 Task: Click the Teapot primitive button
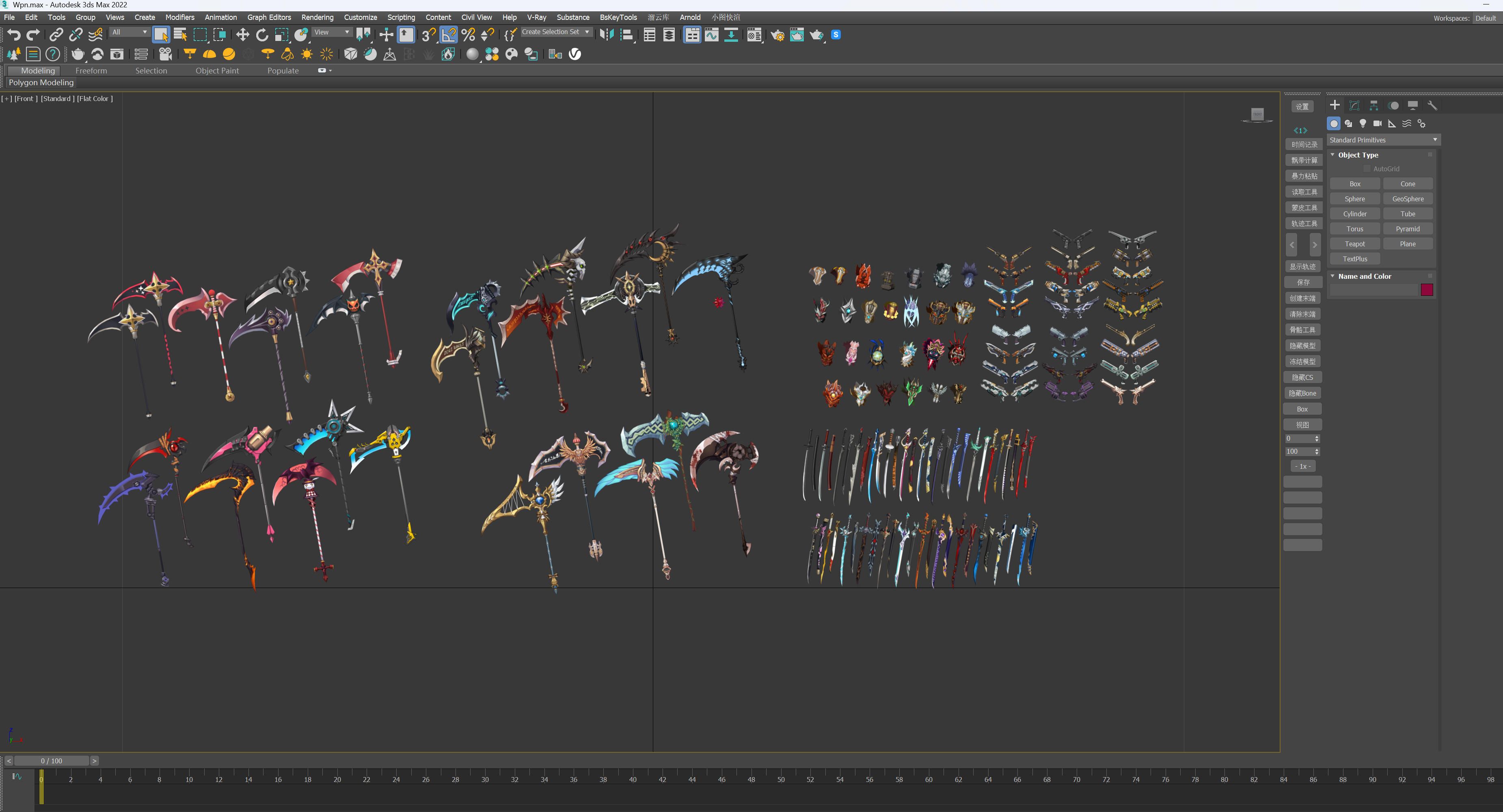(1354, 244)
